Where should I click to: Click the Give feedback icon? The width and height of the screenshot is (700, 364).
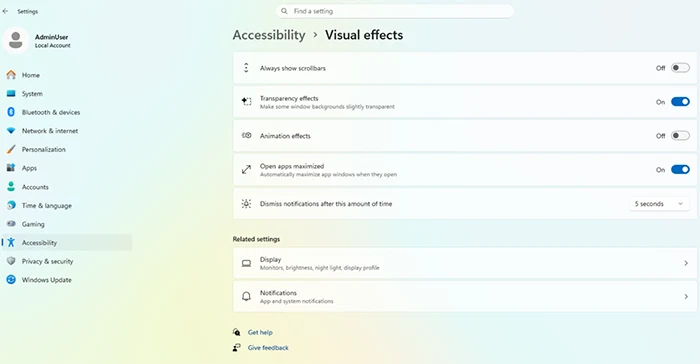[237, 347]
